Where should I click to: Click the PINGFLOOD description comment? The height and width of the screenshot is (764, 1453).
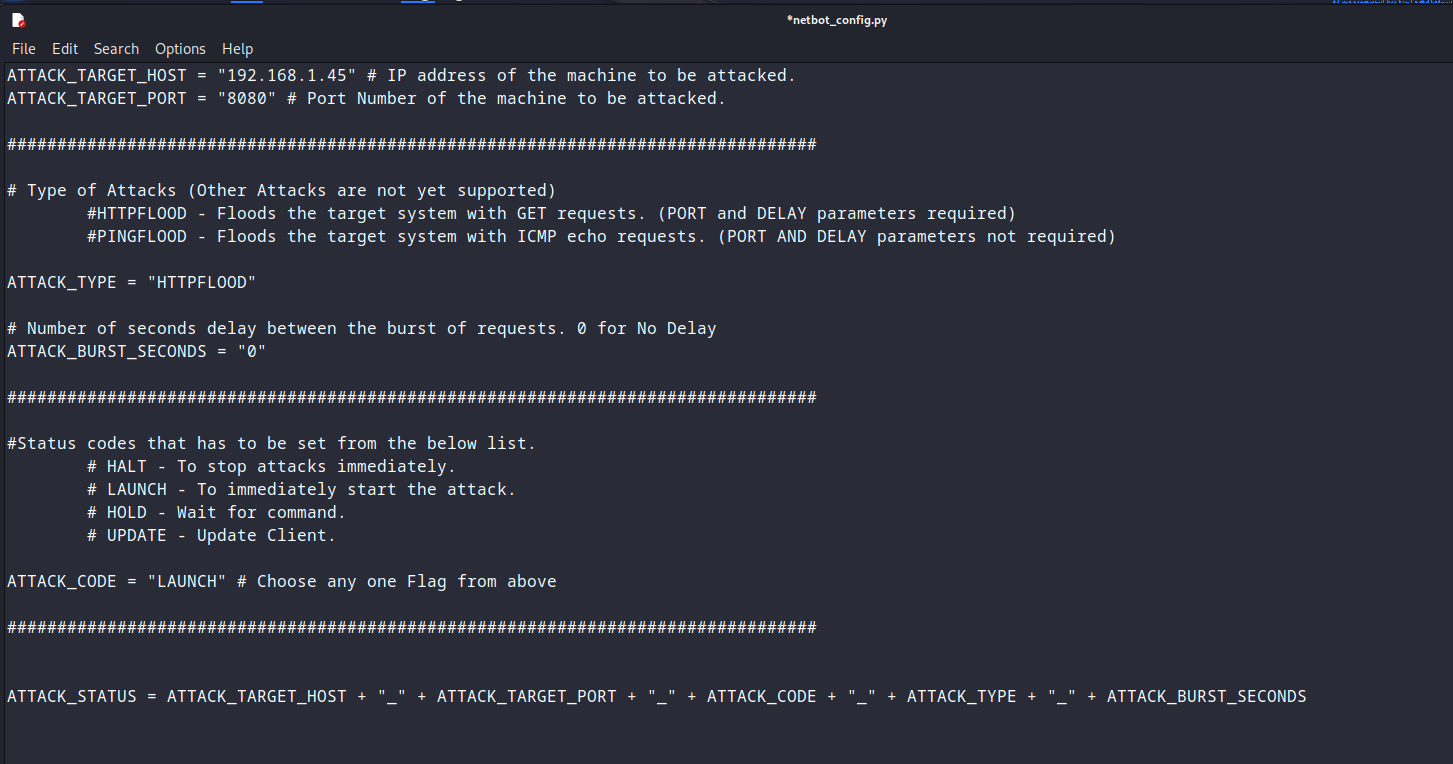point(600,236)
